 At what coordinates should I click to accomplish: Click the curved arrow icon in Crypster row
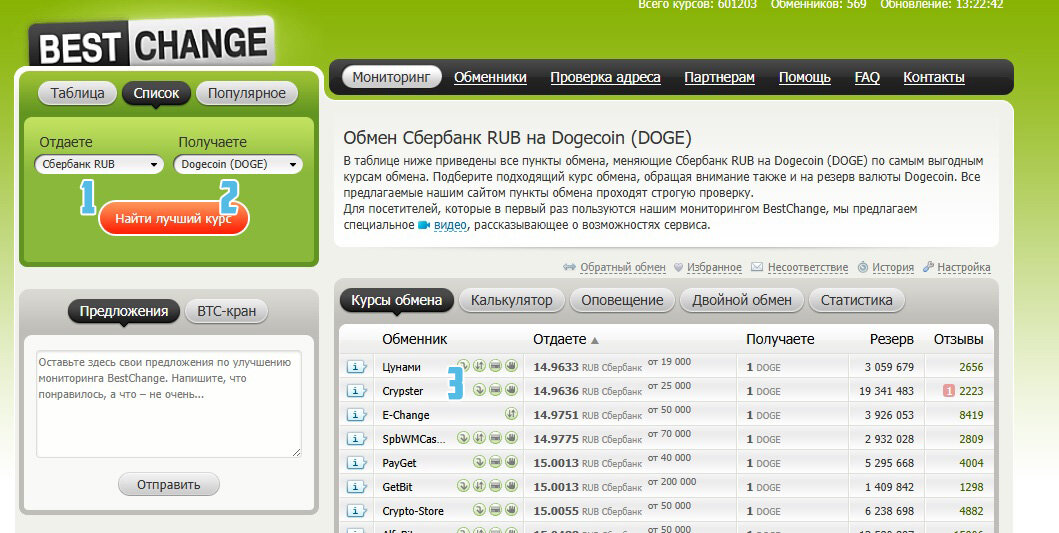click(x=479, y=390)
